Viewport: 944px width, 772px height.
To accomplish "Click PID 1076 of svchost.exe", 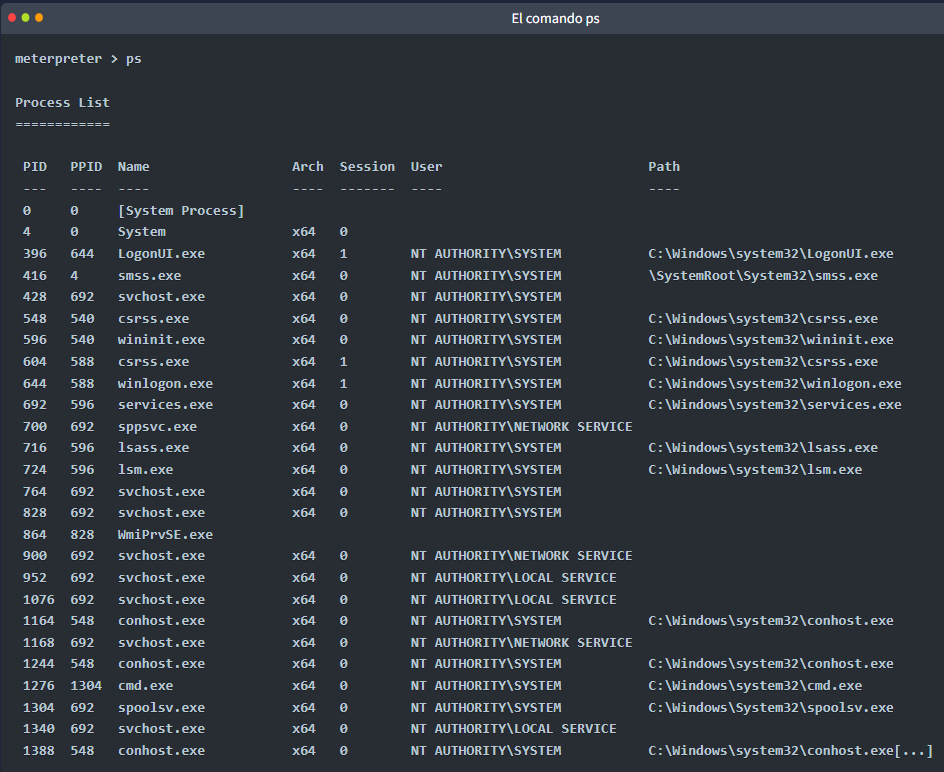I will tap(39, 600).
